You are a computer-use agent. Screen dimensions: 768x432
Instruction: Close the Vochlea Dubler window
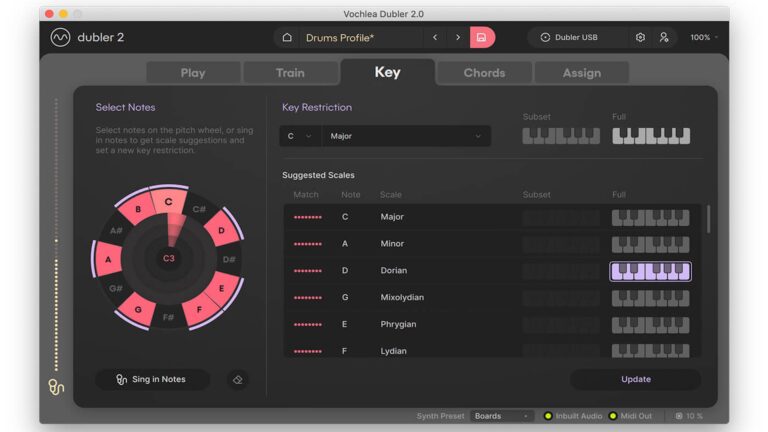pos(49,14)
